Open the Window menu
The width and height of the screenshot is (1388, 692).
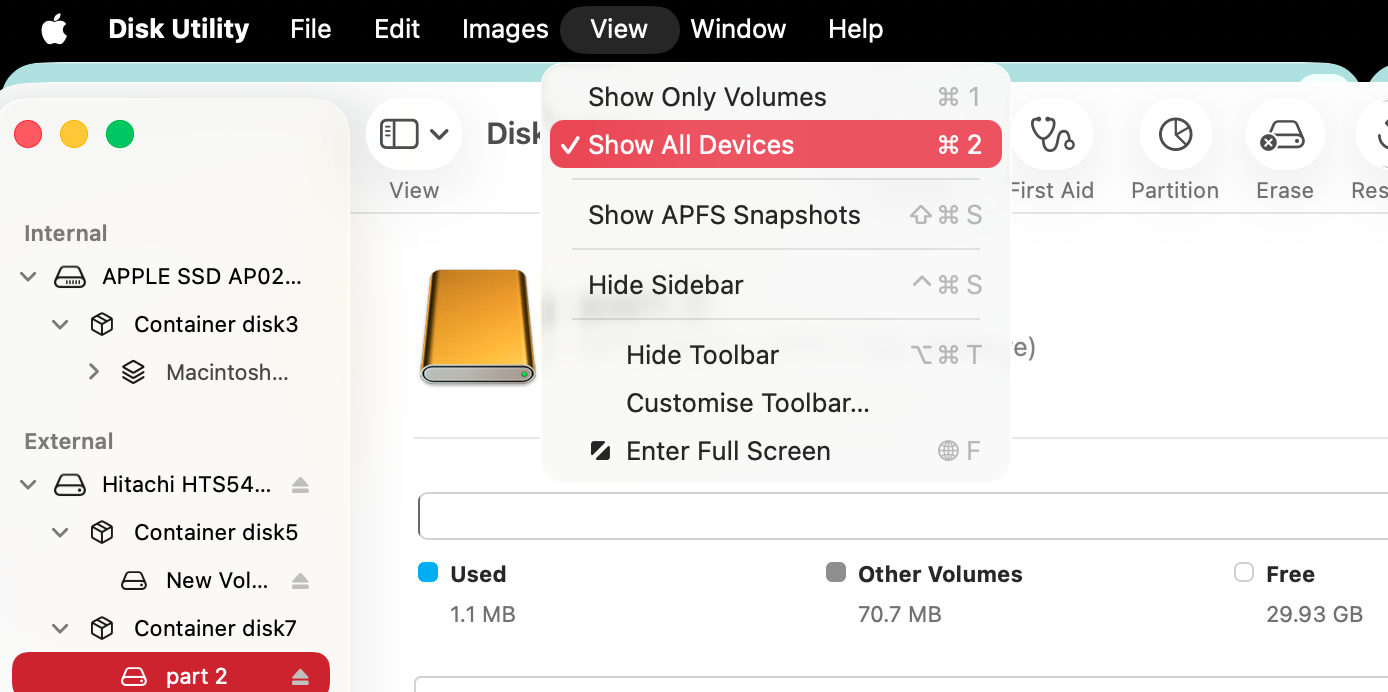coord(737,29)
